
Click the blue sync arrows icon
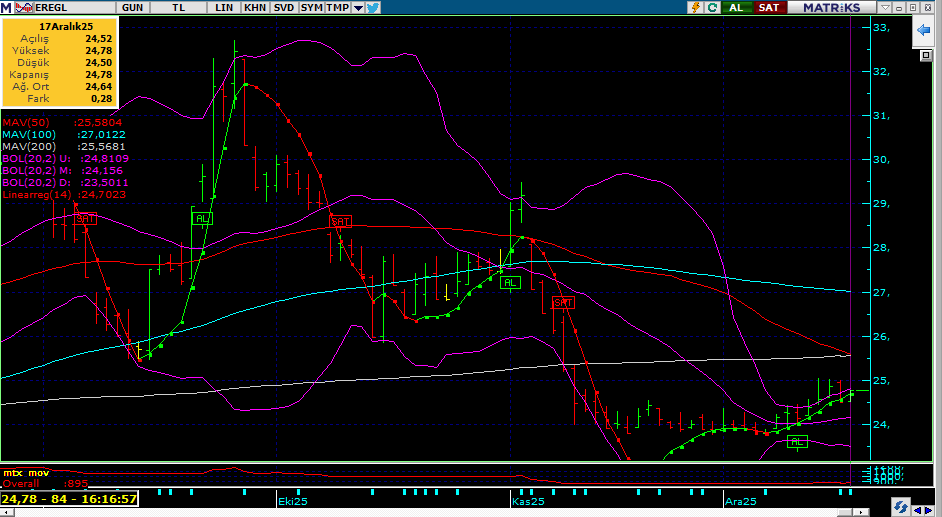(900, 507)
